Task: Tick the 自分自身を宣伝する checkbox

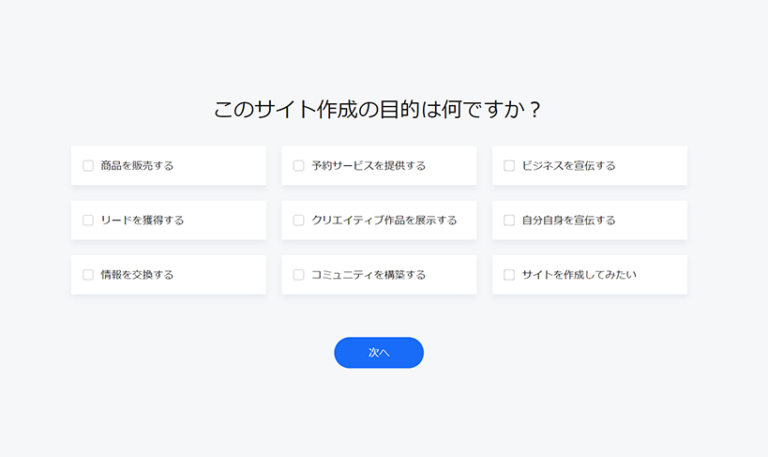Action: click(x=509, y=220)
